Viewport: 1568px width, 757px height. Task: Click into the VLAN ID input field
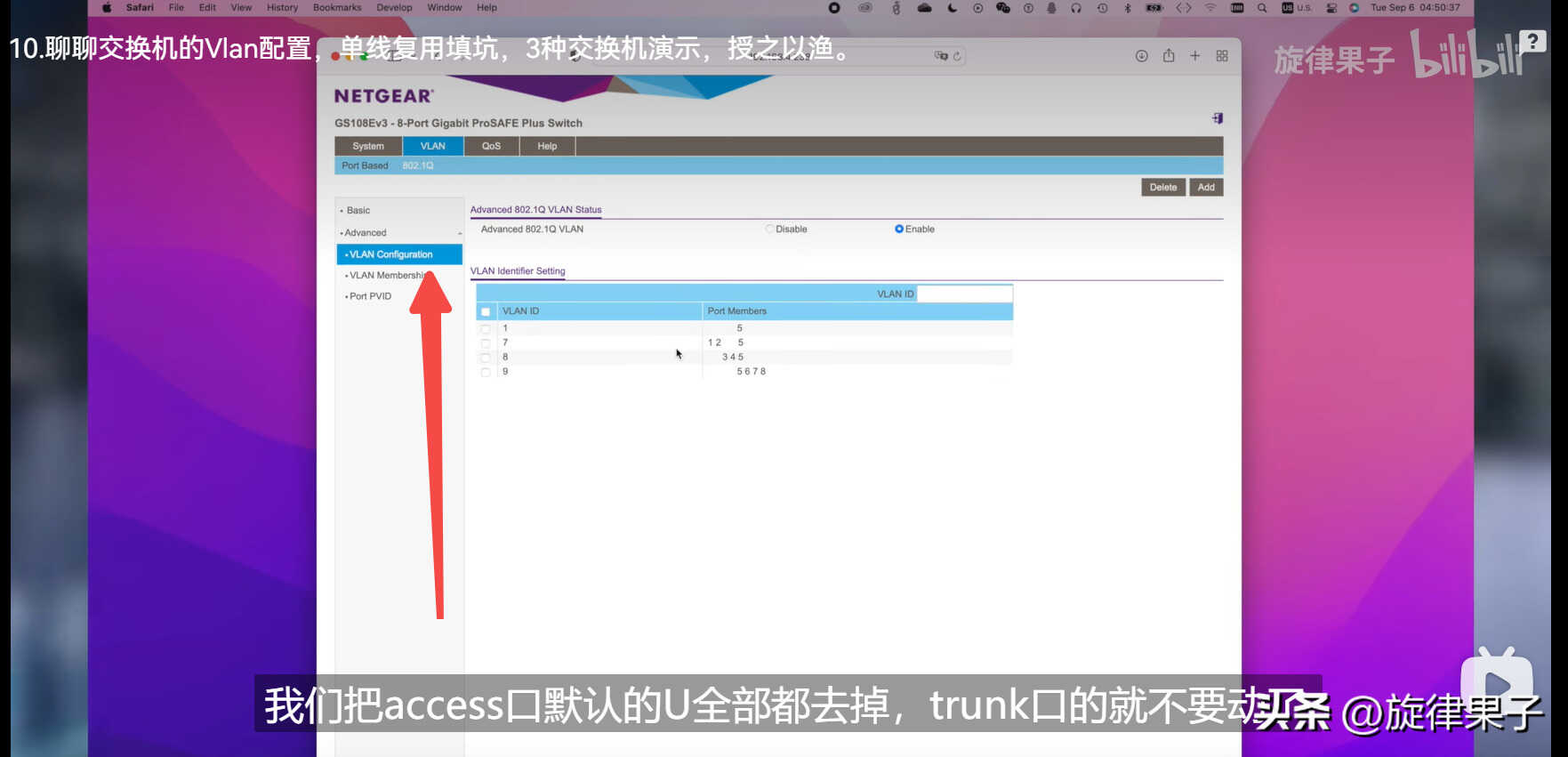click(964, 294)
